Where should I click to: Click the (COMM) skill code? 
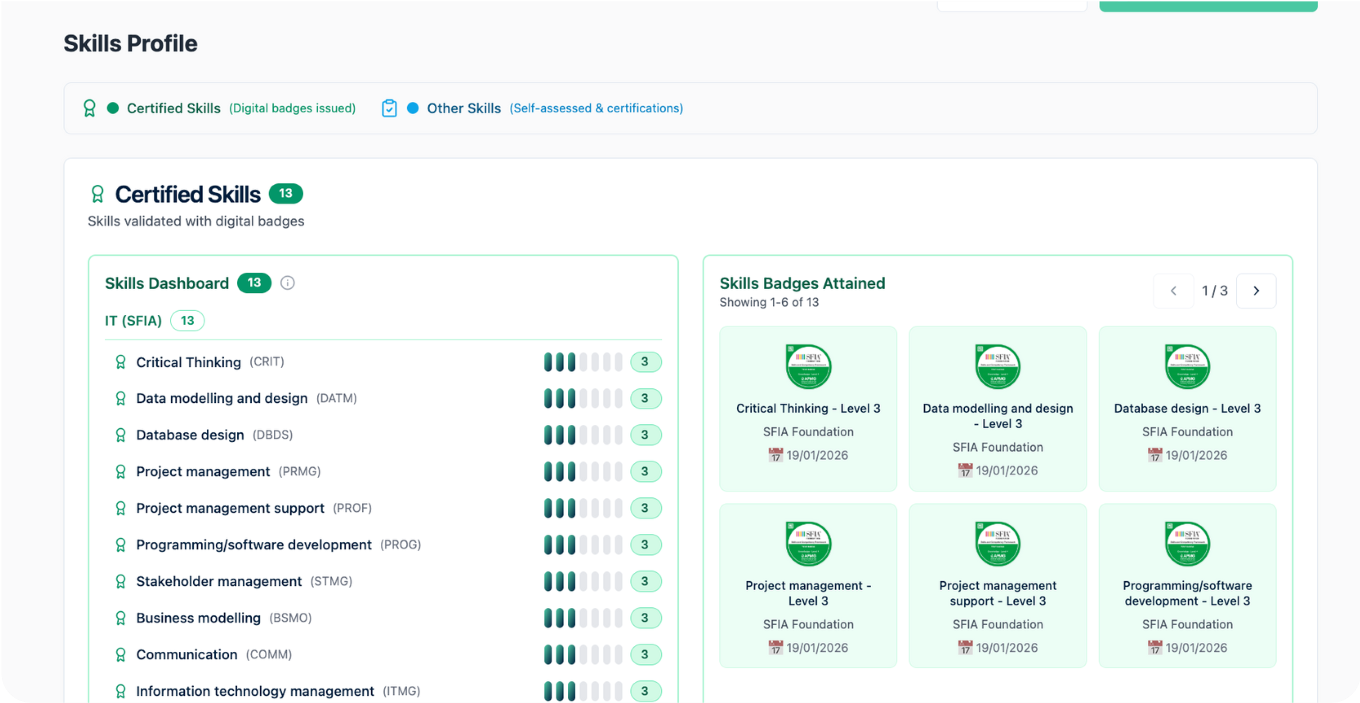269,655
